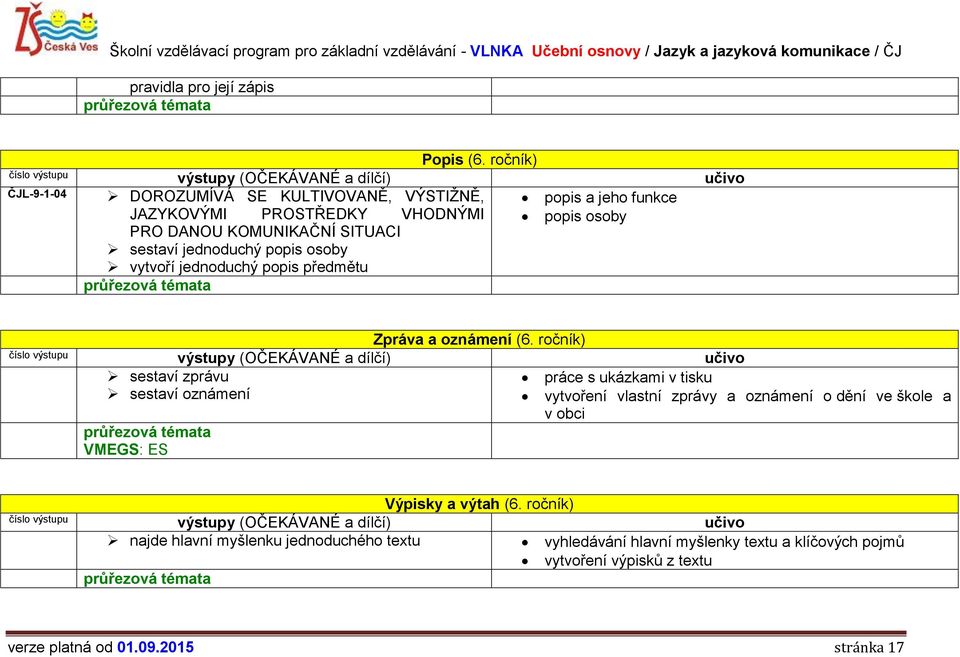Screen dimensions: 960x657
Task: Click 'sestaví jednoduchý popis osoby' line
Action: (238, 250)
